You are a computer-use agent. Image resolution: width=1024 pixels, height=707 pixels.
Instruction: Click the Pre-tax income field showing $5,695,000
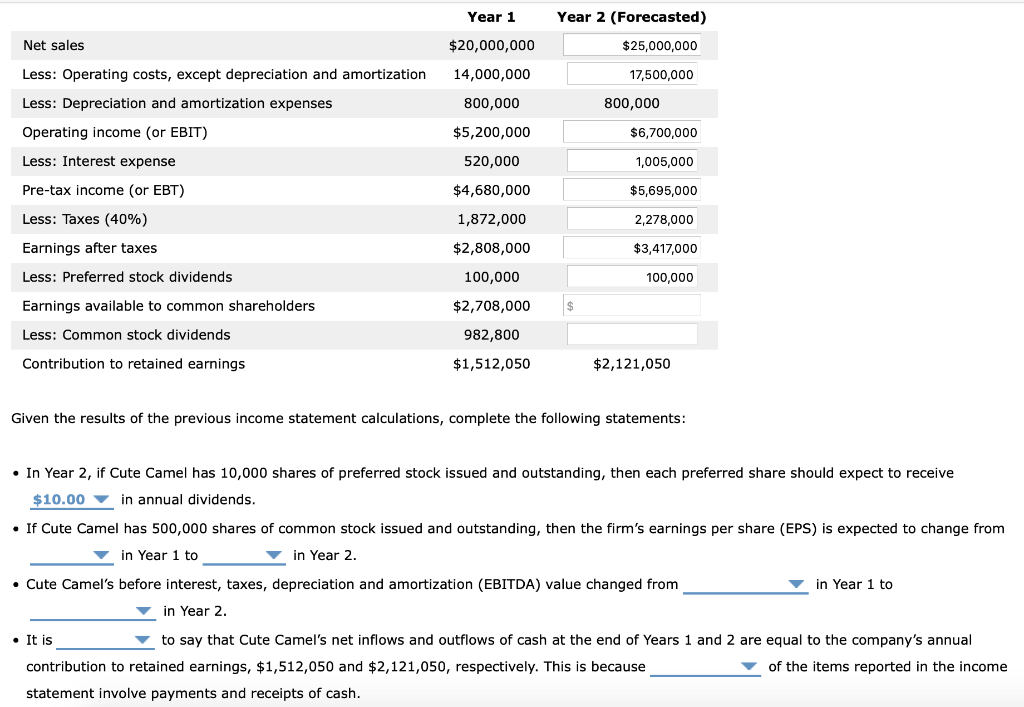[x=632, y=189]
